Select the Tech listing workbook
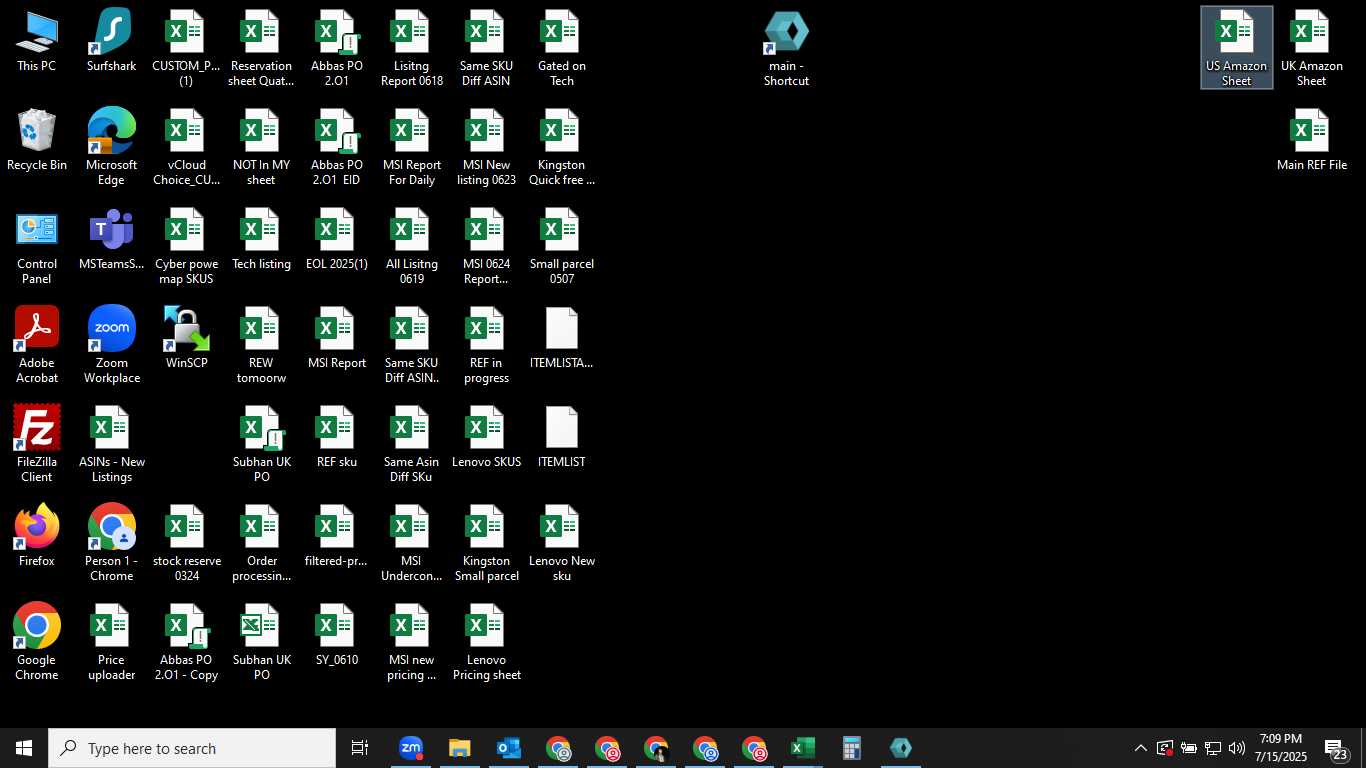Image resolution: width=1366 pixels, height=768 pixels. click(x=261, y=240)
